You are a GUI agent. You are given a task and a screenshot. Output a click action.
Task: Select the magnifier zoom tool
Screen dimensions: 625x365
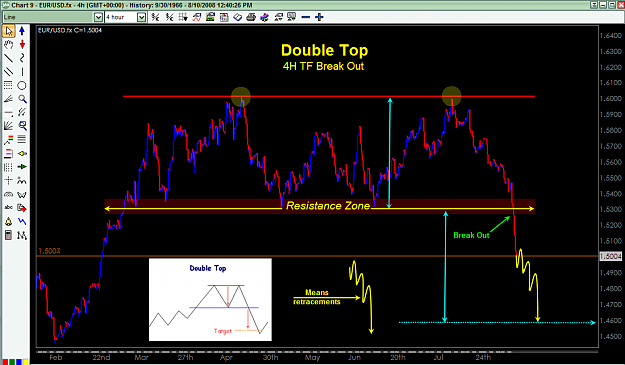tap(22, 99)
